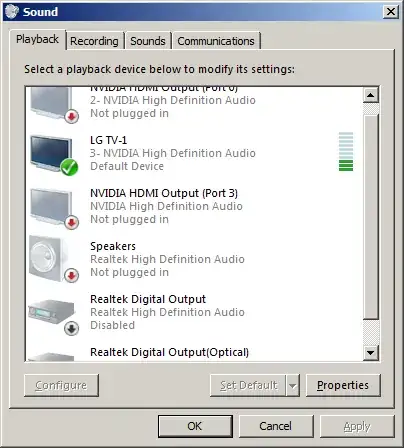Switch to the Recording tab

[x=94, y=41]
